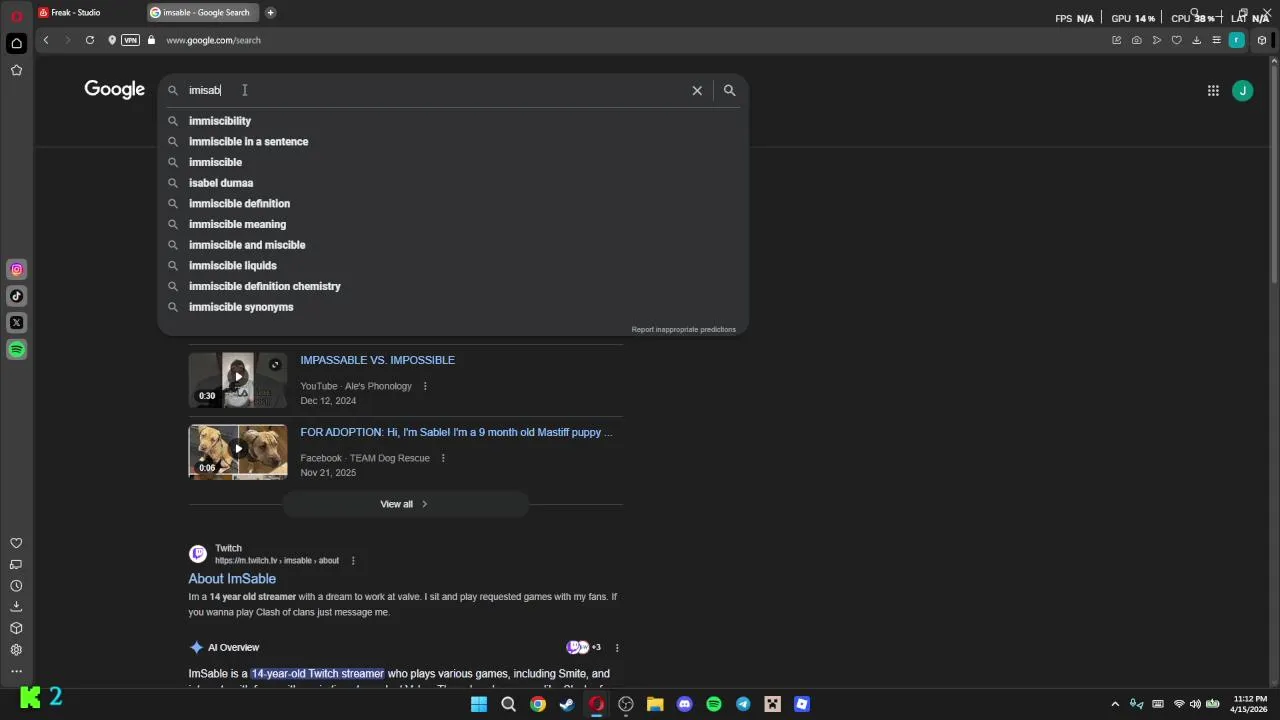The width and height of the screenshot is (1280, 720).
Task: Show hidden system tray icons
Action: 1115,704
